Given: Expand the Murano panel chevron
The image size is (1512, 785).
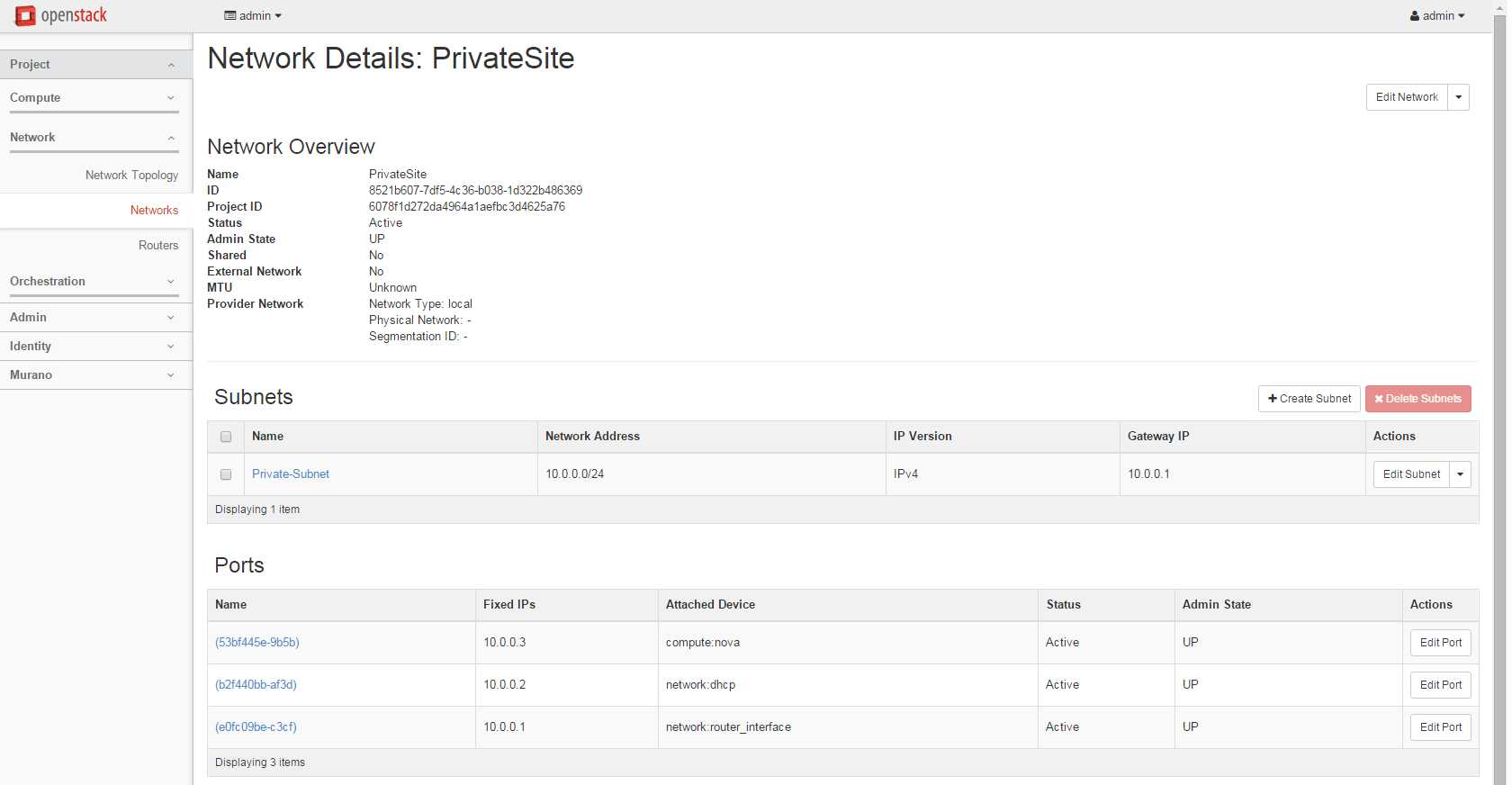Looking at the screenshot, I should [x=171, y=375].
